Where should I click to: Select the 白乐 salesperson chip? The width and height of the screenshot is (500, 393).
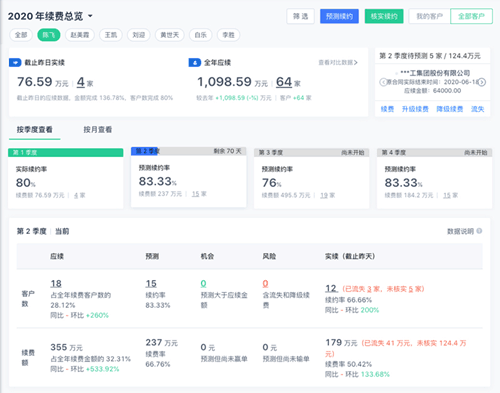point(201,35)
